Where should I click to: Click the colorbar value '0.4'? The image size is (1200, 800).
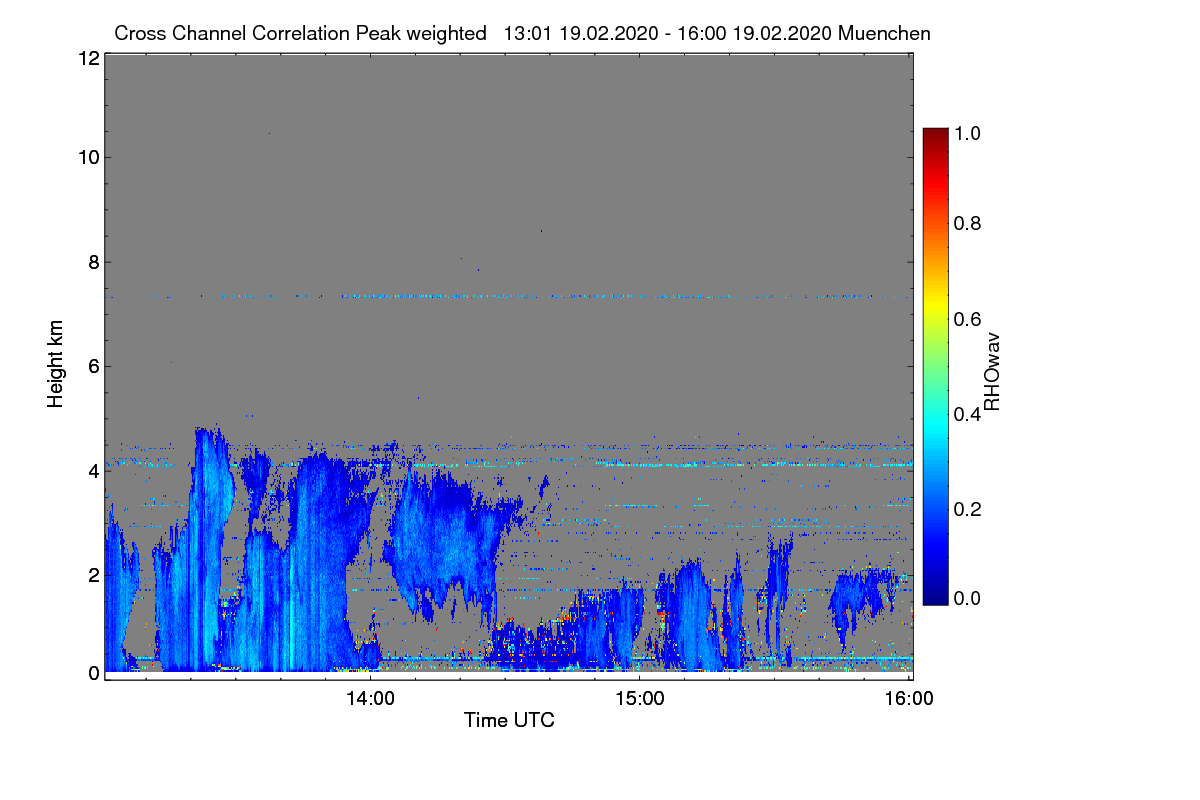[966, 414]
